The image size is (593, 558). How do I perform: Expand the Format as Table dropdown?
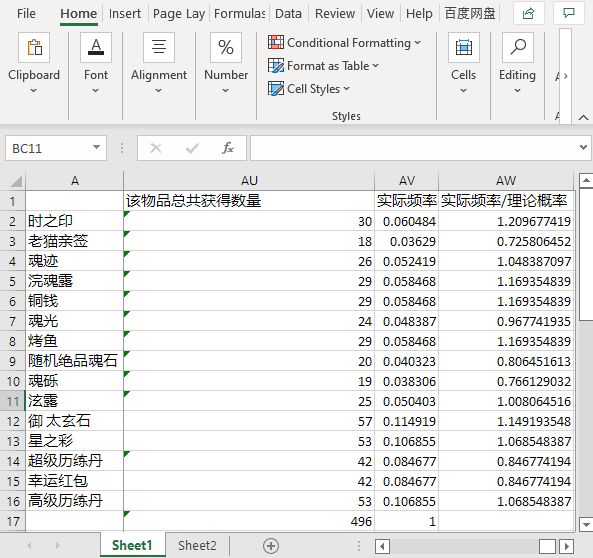(375, 66)
